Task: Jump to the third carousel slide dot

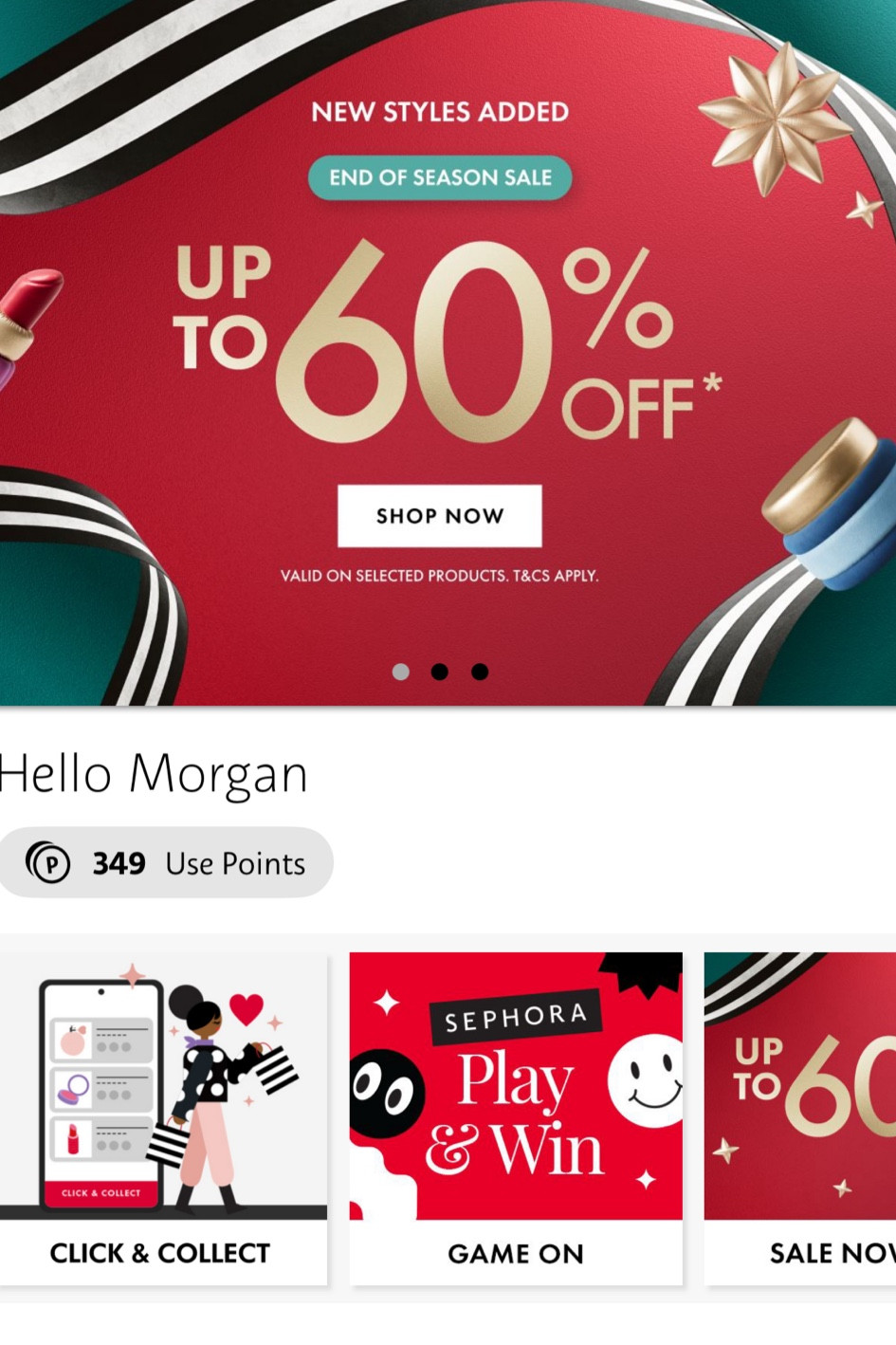Action: coord(480,672)
